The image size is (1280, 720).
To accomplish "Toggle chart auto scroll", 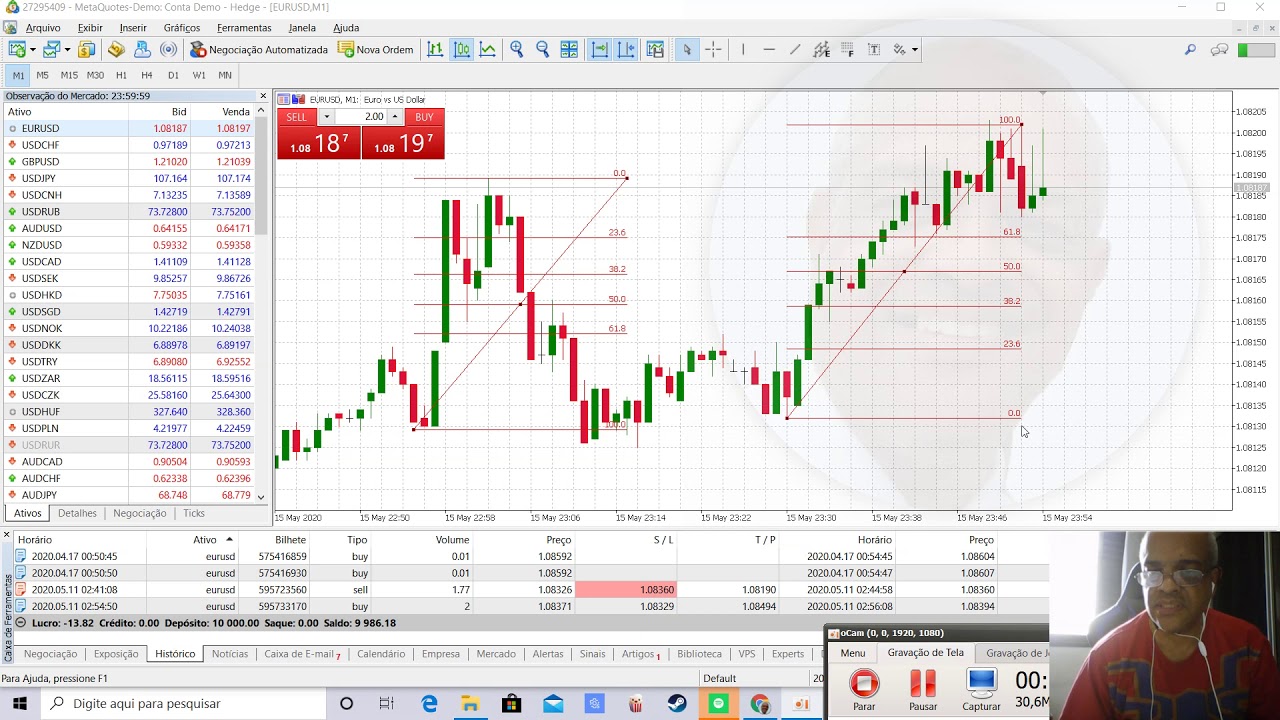I will click(x=600, y=49).
